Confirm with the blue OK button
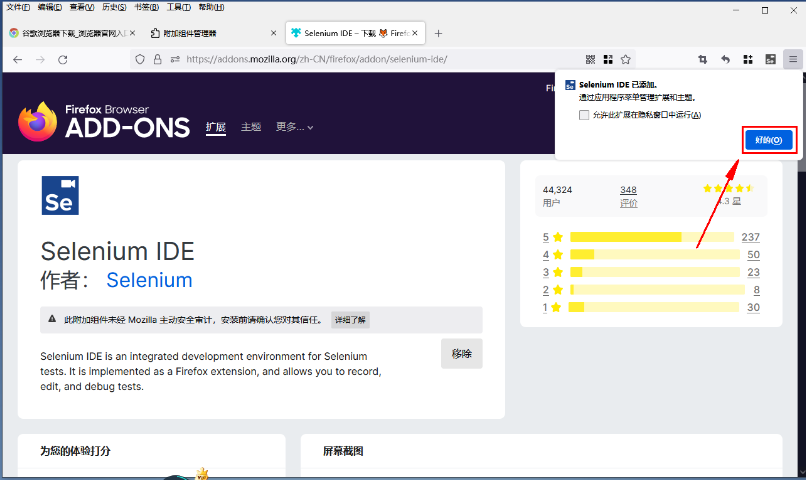Screen dimensions: 806x480 click(x=769, y=140)
